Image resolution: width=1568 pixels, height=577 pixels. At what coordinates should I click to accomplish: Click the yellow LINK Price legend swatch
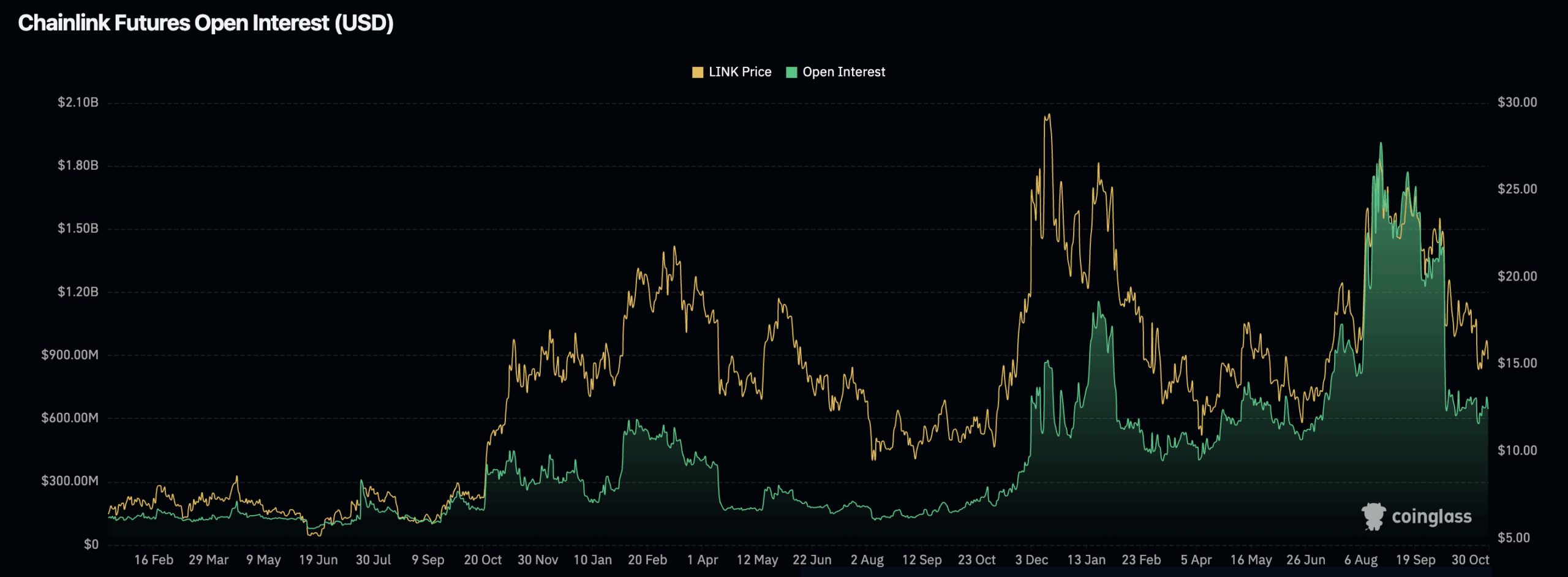(x=697, y=72)
